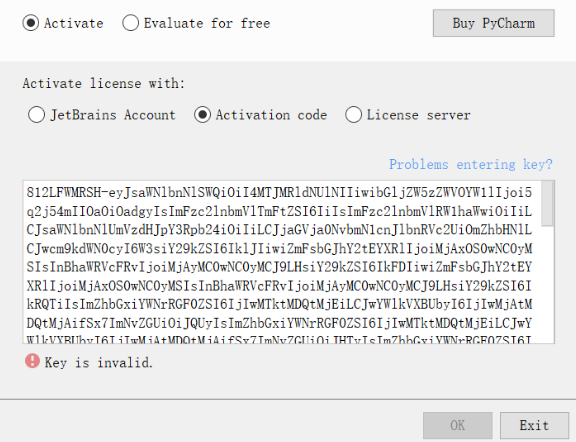Click the 'Key is invalid.' error message
Screen dimensions: 576x442
click(98, 363)
